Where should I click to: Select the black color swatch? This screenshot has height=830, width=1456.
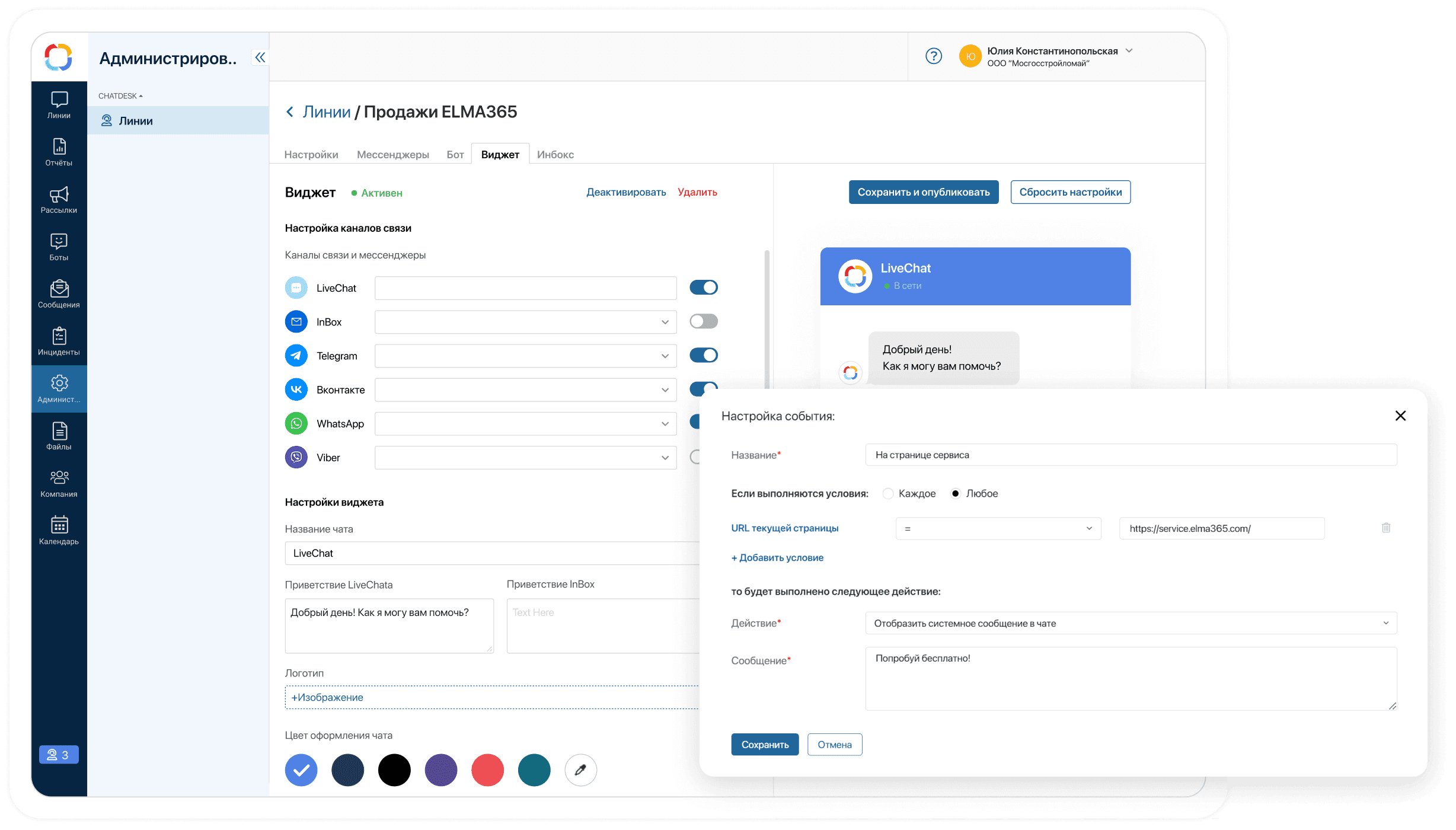[394, 770]
